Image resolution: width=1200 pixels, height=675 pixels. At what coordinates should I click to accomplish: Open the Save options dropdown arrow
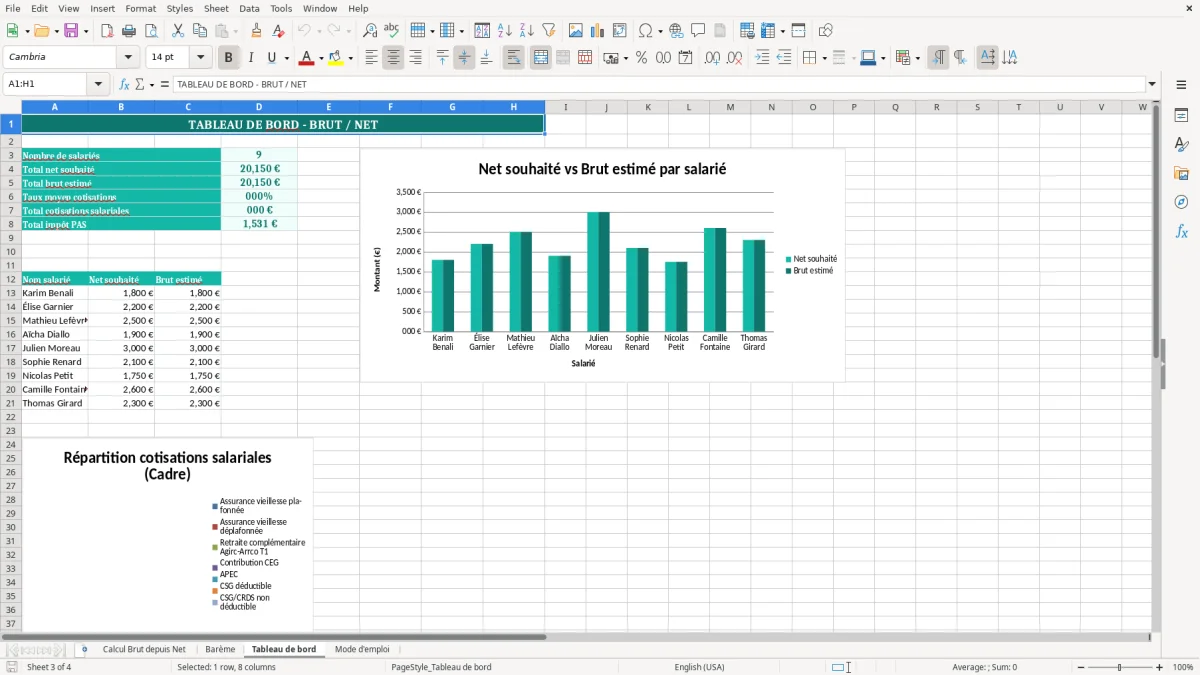[85, 31]
